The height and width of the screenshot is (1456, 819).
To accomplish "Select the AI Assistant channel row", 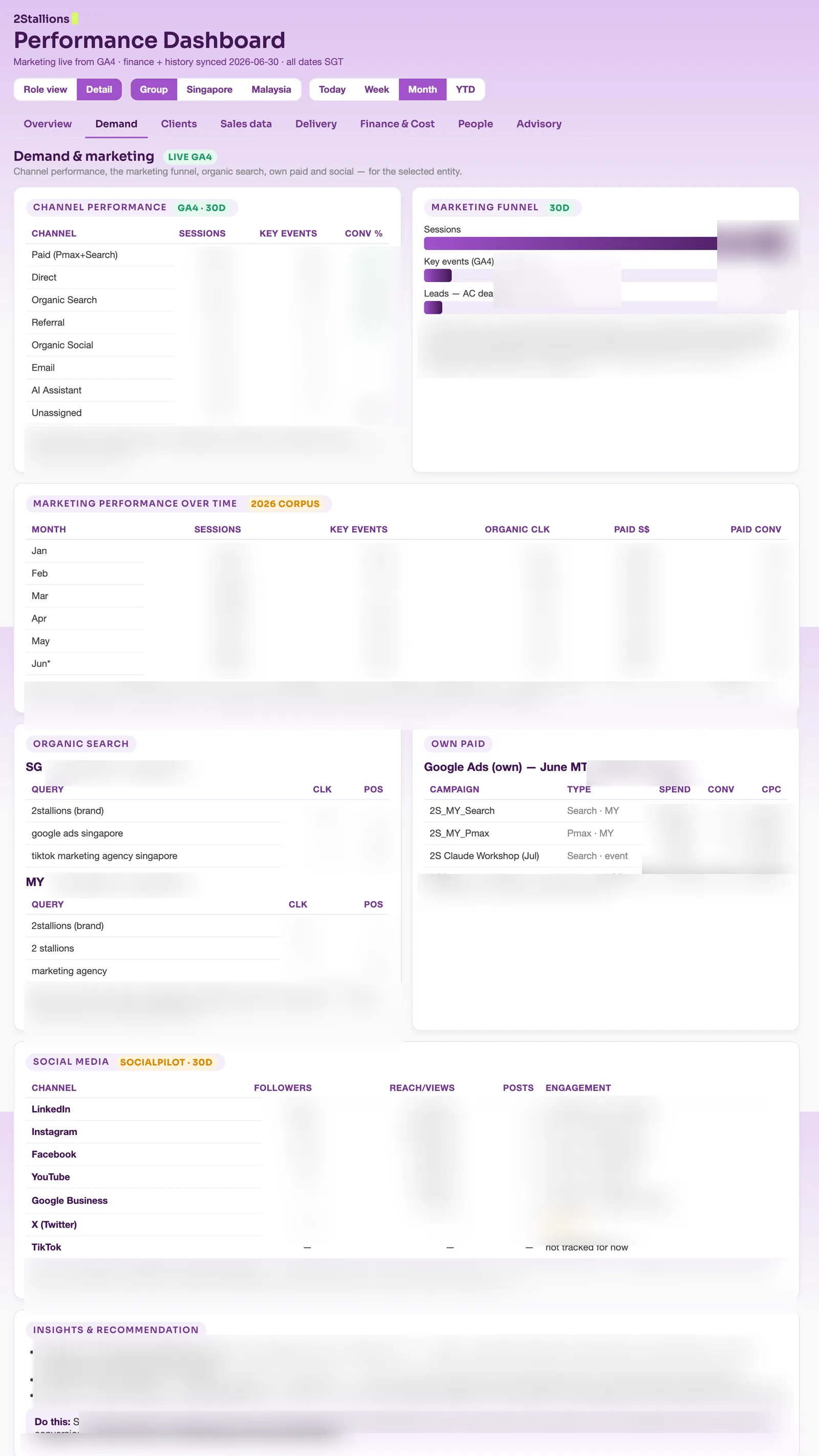I will click(207, 391).
